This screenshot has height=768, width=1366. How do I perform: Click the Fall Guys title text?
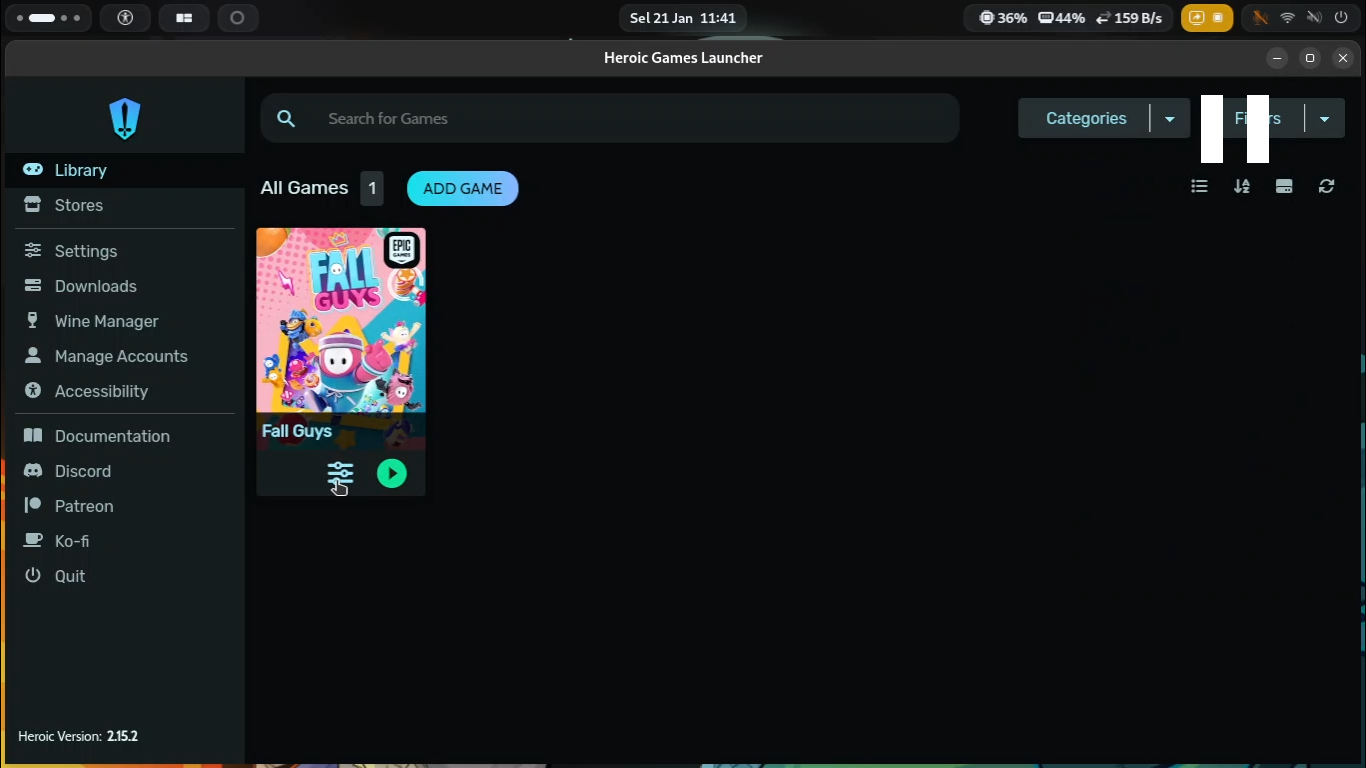[297, 431]
